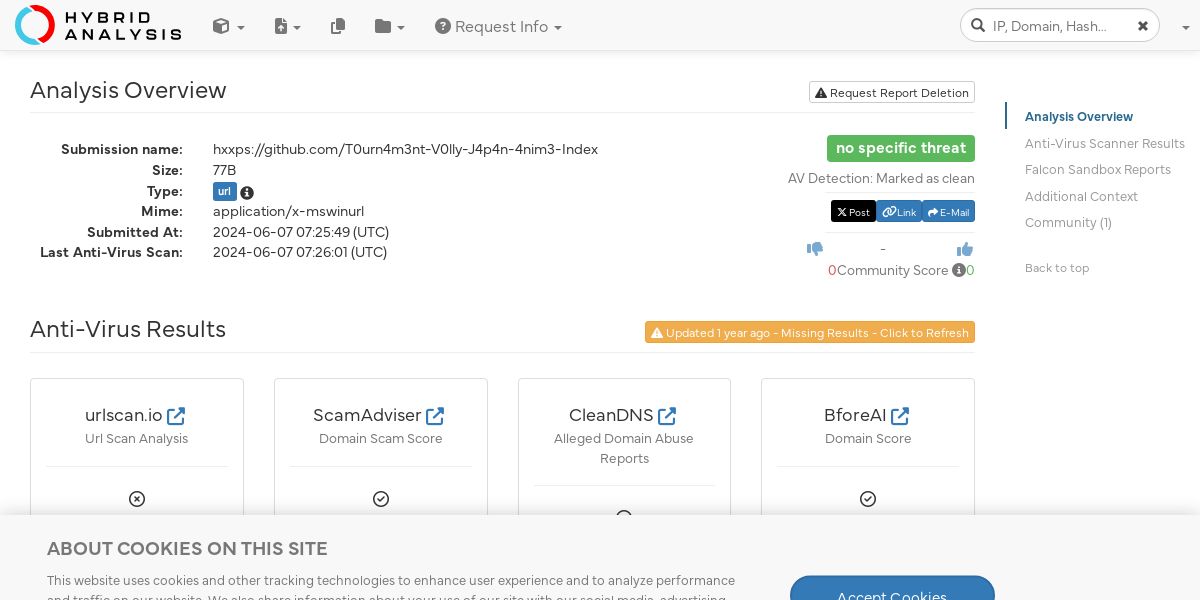Expand the file upload dropdown menu
This screenshot has height=600, width=1200.
(x=288, y=27)
